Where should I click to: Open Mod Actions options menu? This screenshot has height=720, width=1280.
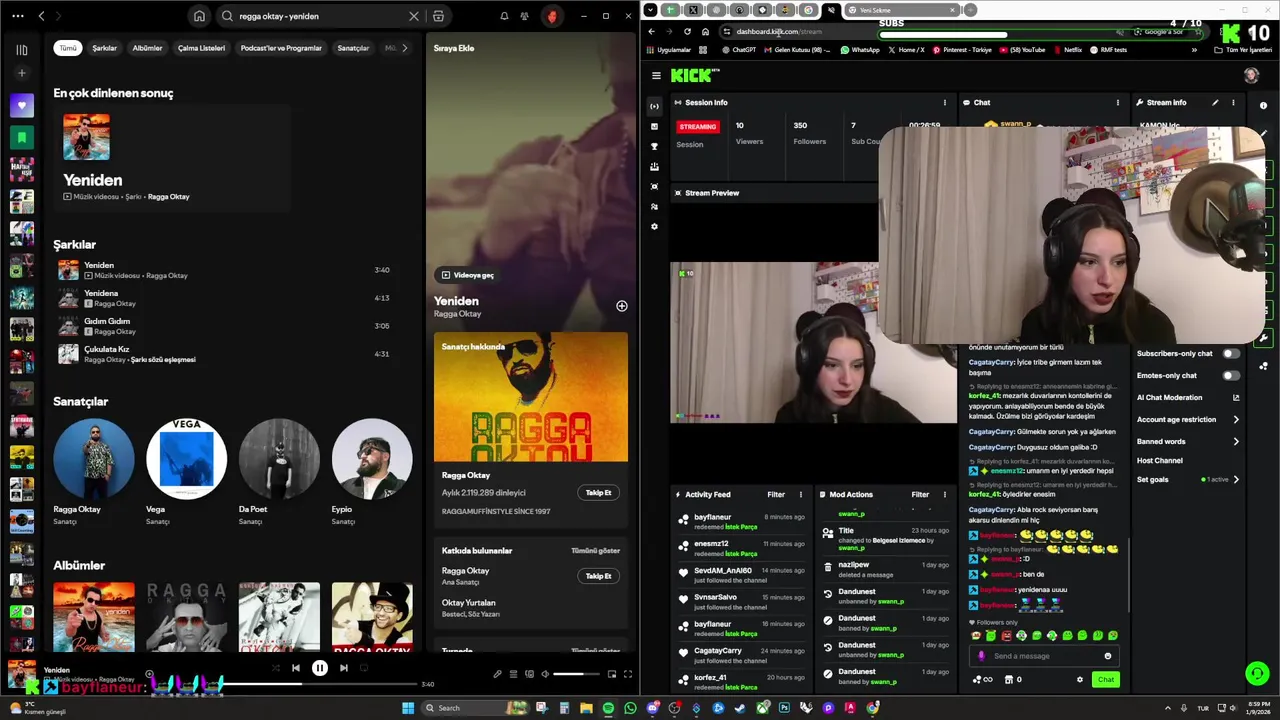tap(944, 494)
